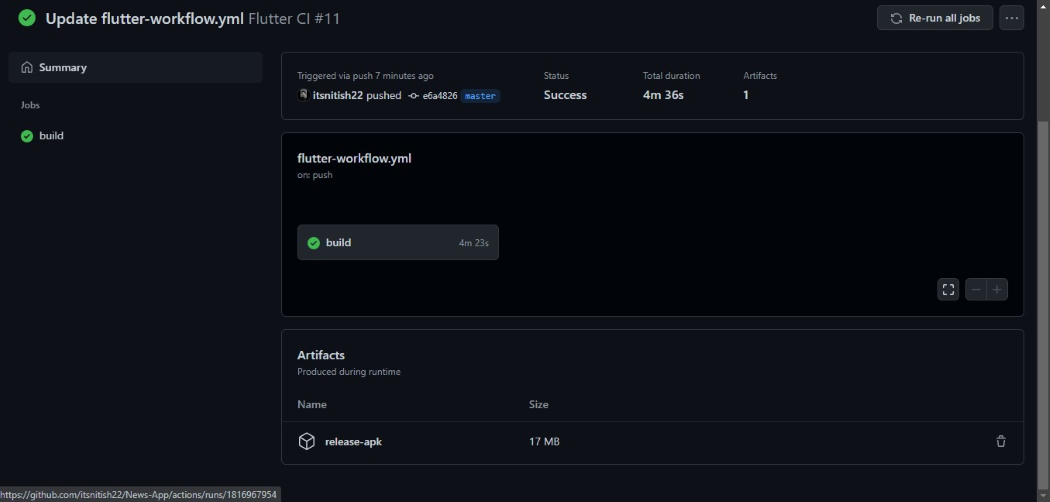Click the green check icon in the build node

(x=313, y=243)
